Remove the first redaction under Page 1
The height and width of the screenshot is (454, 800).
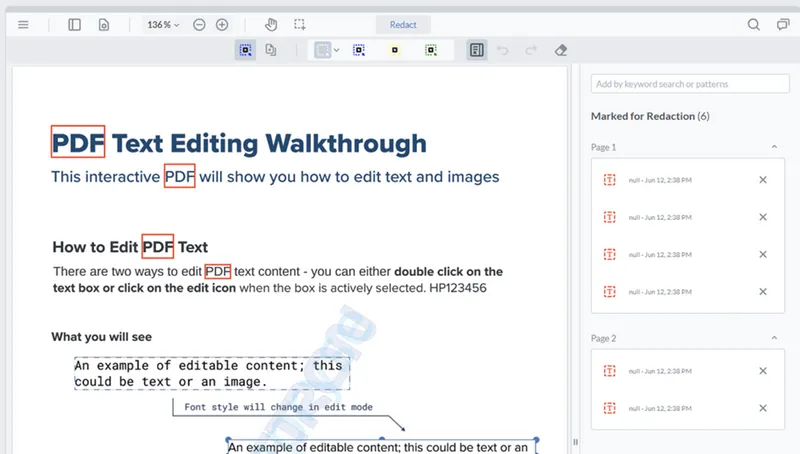pyautogui.click(x=763, y=180)
